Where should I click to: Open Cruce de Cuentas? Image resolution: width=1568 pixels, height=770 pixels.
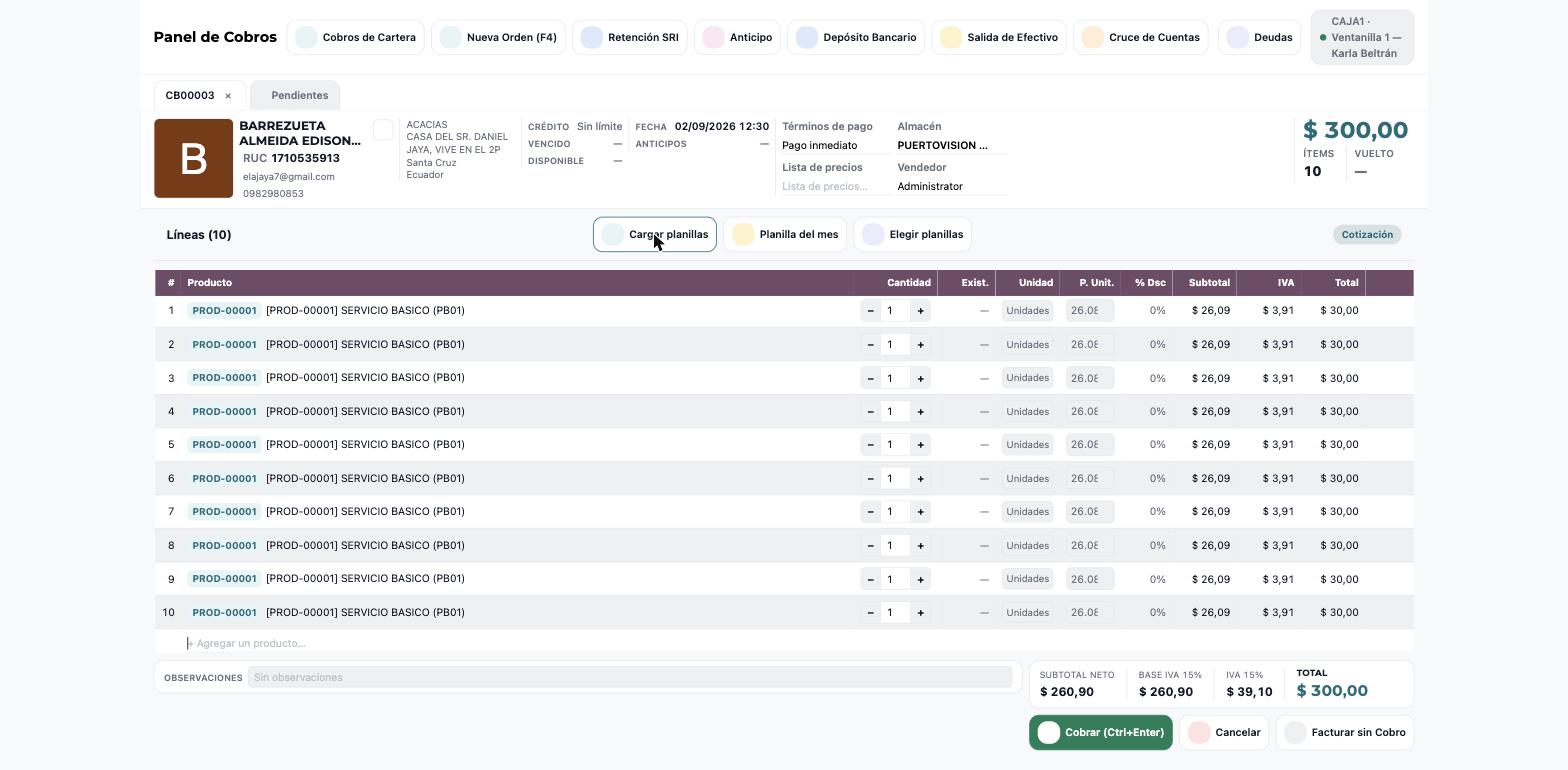pos(1141,37)
